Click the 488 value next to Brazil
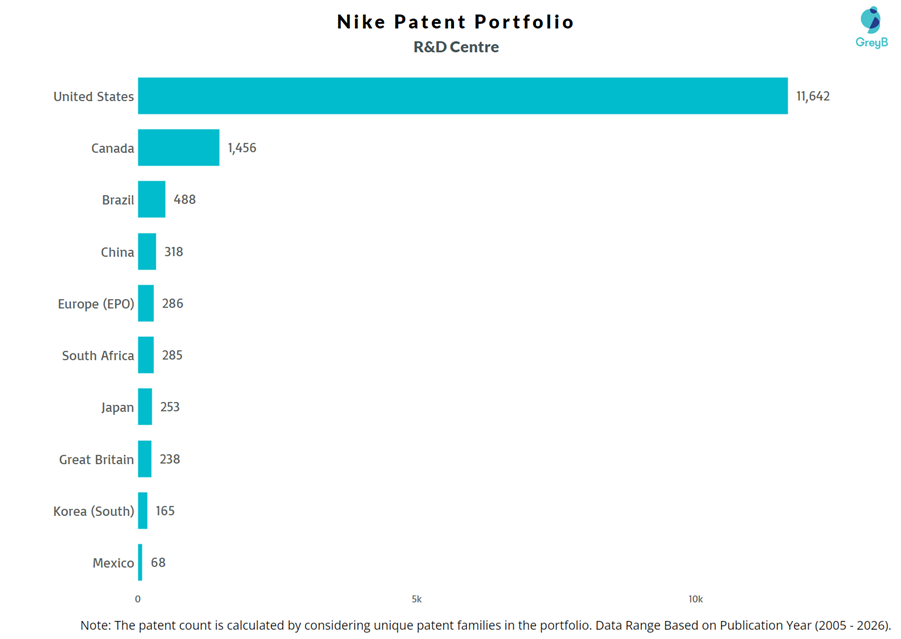 coord(185,200)
